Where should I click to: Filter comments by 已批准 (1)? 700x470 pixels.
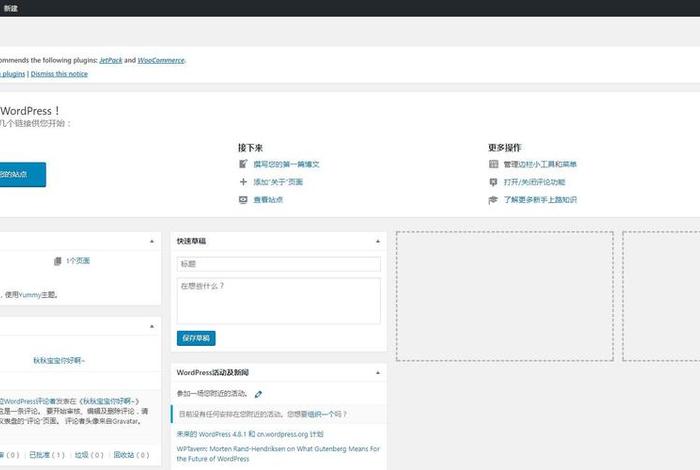pyautogui.click(x=46, y=455)
